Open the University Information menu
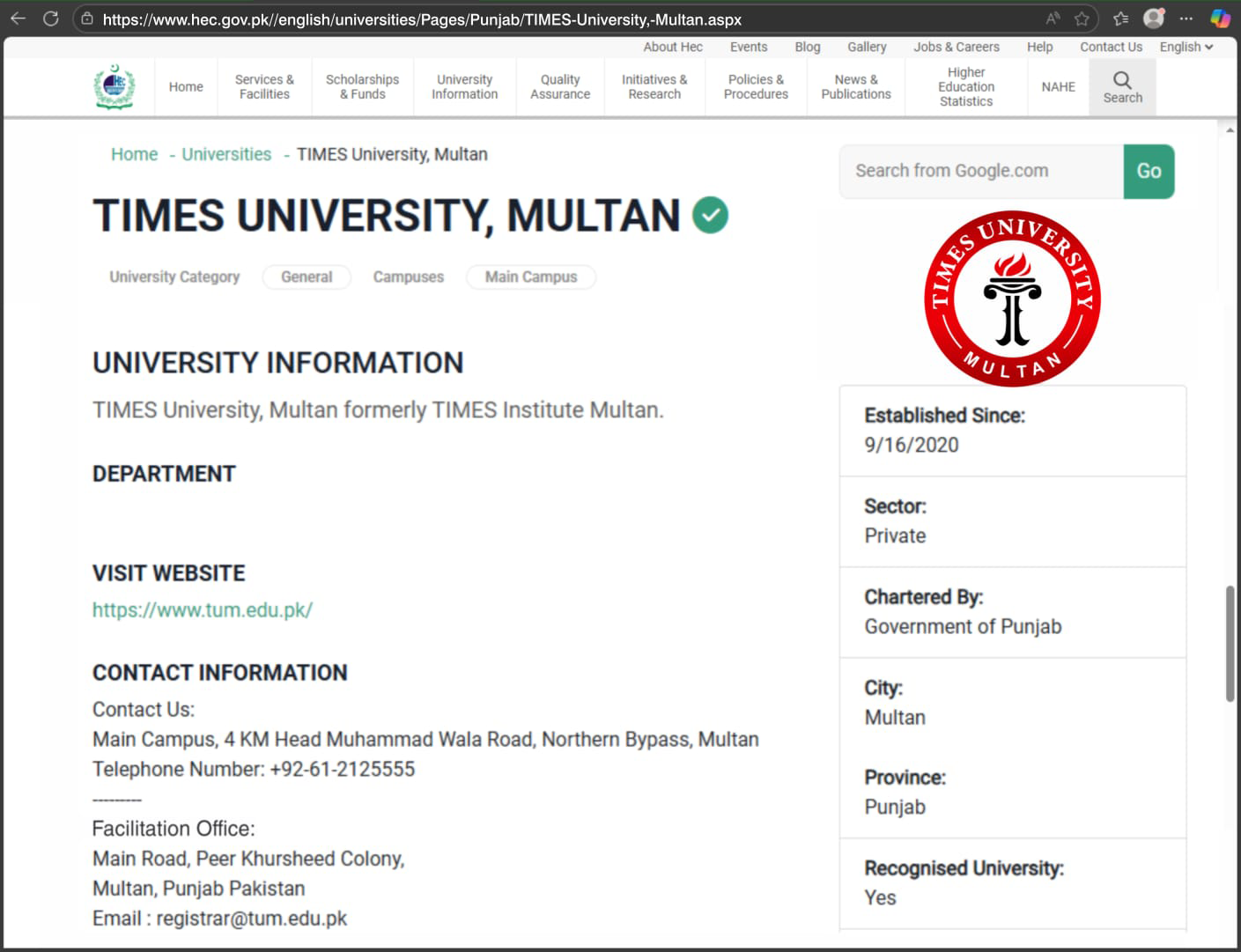The height and width of the screenshot is (952, 1241). click(x=464, y=86)
